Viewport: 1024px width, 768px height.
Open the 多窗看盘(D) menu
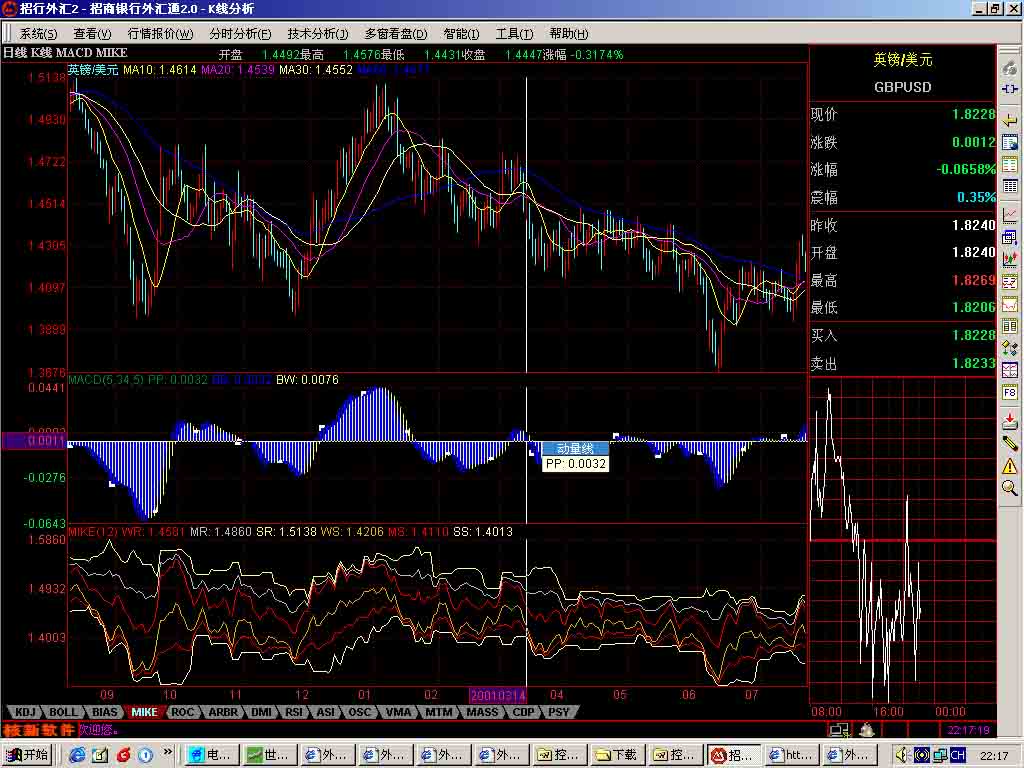tap(395, 33)
